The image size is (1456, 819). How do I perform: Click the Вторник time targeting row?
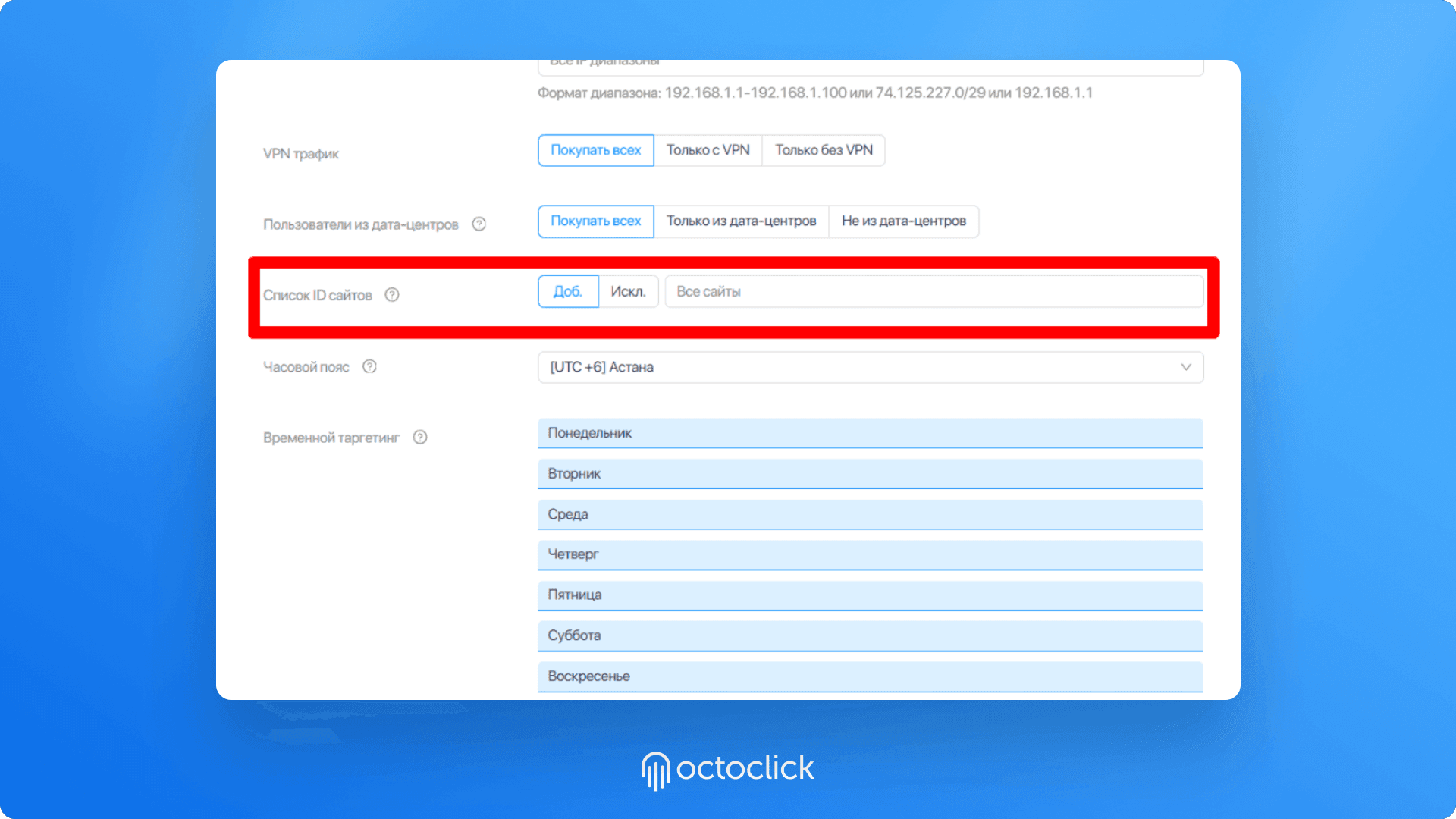(871, 474)
